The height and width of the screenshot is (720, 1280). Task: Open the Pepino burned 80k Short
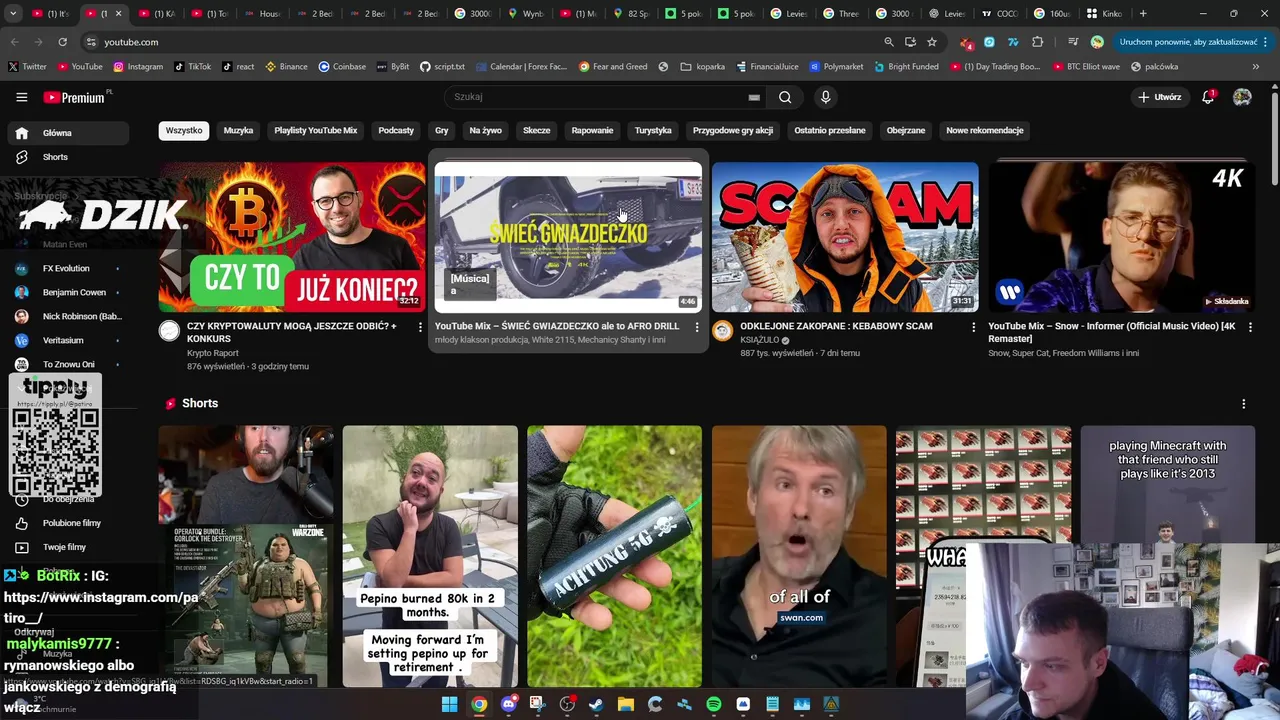click(430, 556)
